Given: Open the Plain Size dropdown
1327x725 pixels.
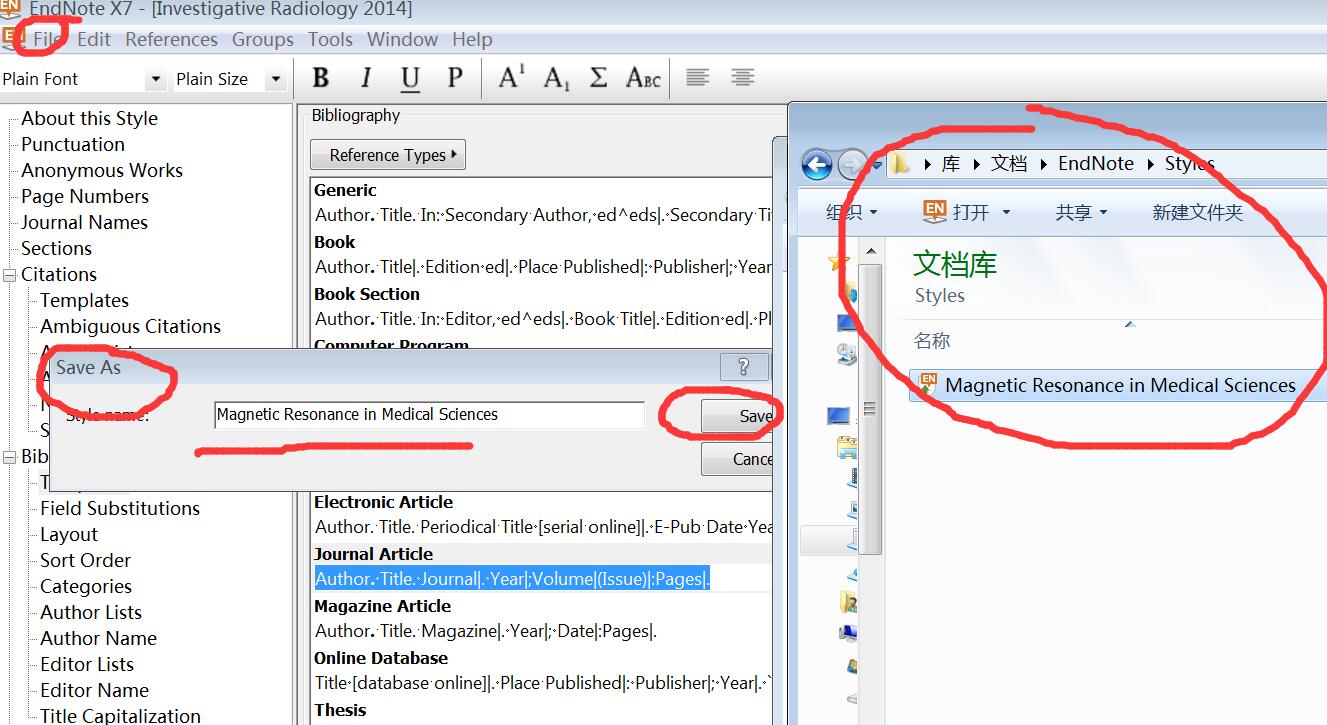Looking at the screenshot, I should tap(275, 79).
